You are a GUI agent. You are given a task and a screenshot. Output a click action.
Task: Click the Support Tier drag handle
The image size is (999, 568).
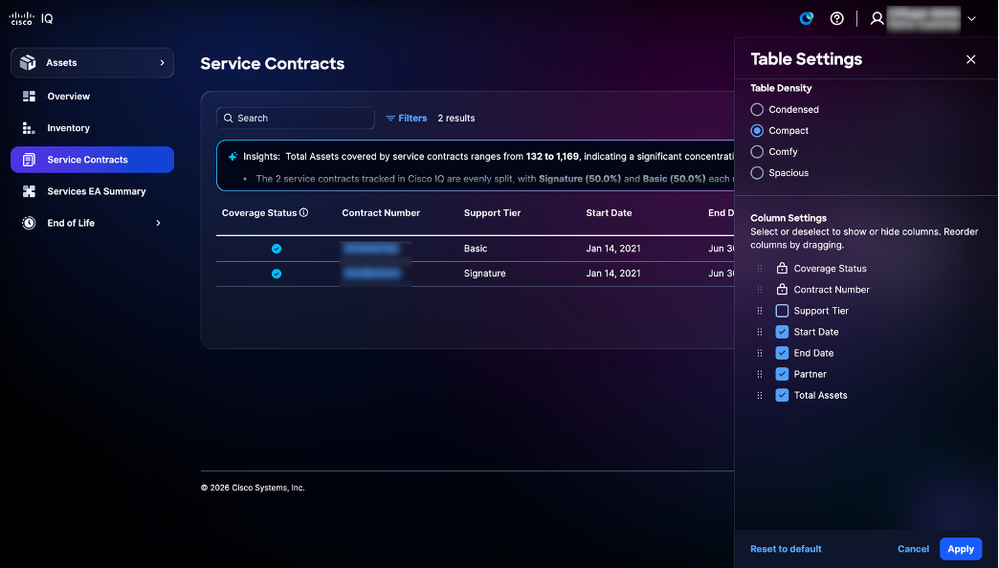pyautogui.click(x=759, y=311)
